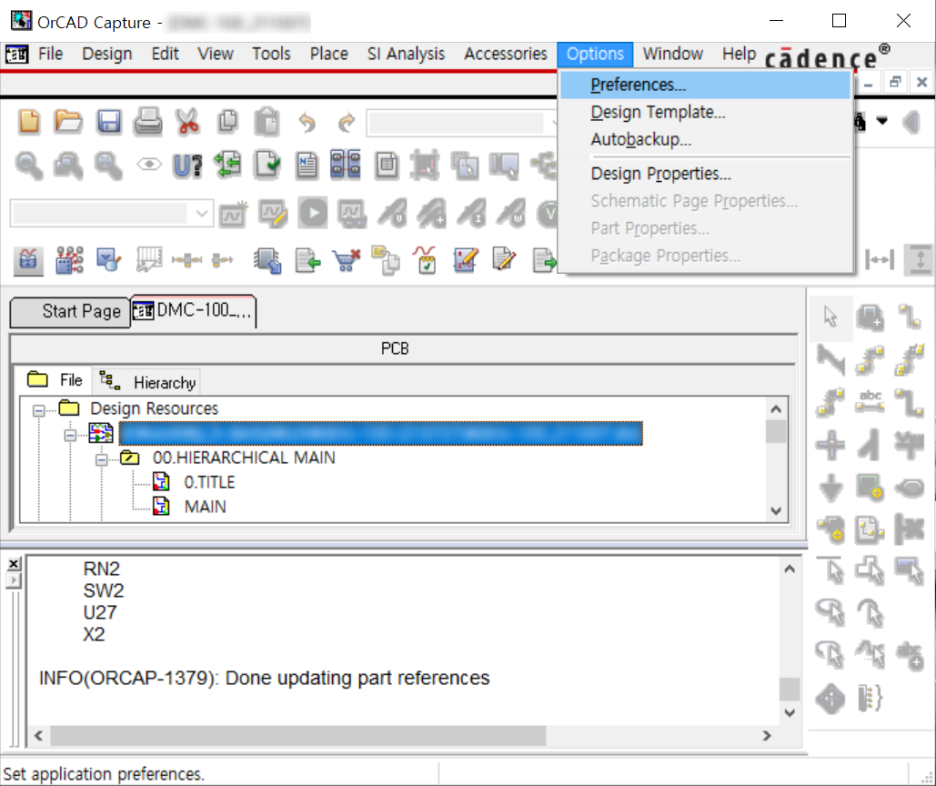Image resolution: width=936 pixels, height=786 pixels.
Task: Click the project tree scroll up arrow
Action: click(776, 409)
